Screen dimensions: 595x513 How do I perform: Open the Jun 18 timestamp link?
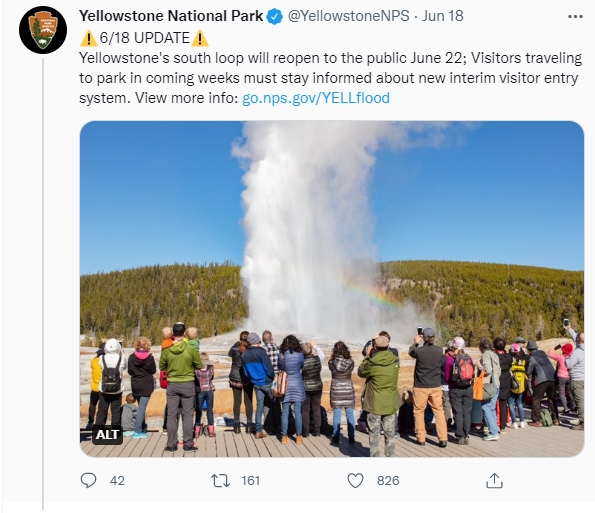(442, 16)
